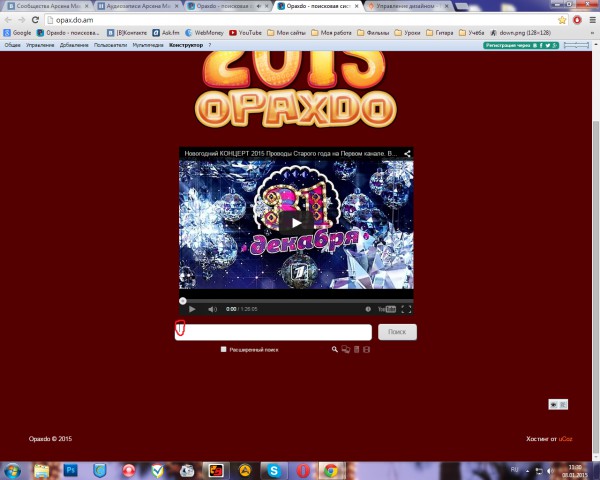Open Skype from the taskbar
The height and width of the screenshot is (480, 600).
pyautogui.click(x=274, y=470)
